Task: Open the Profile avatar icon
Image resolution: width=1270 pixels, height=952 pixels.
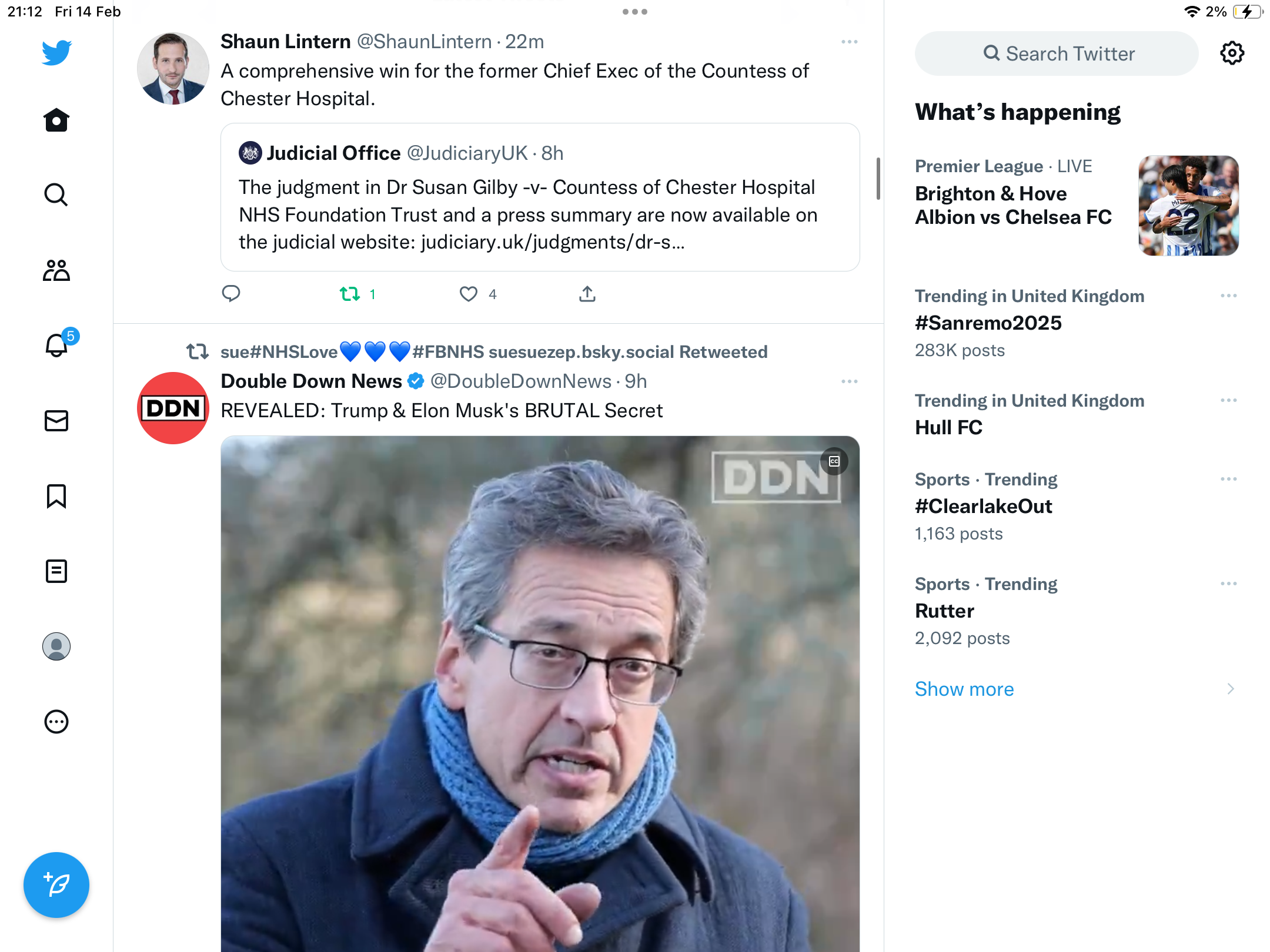Action: coord(56,646)
